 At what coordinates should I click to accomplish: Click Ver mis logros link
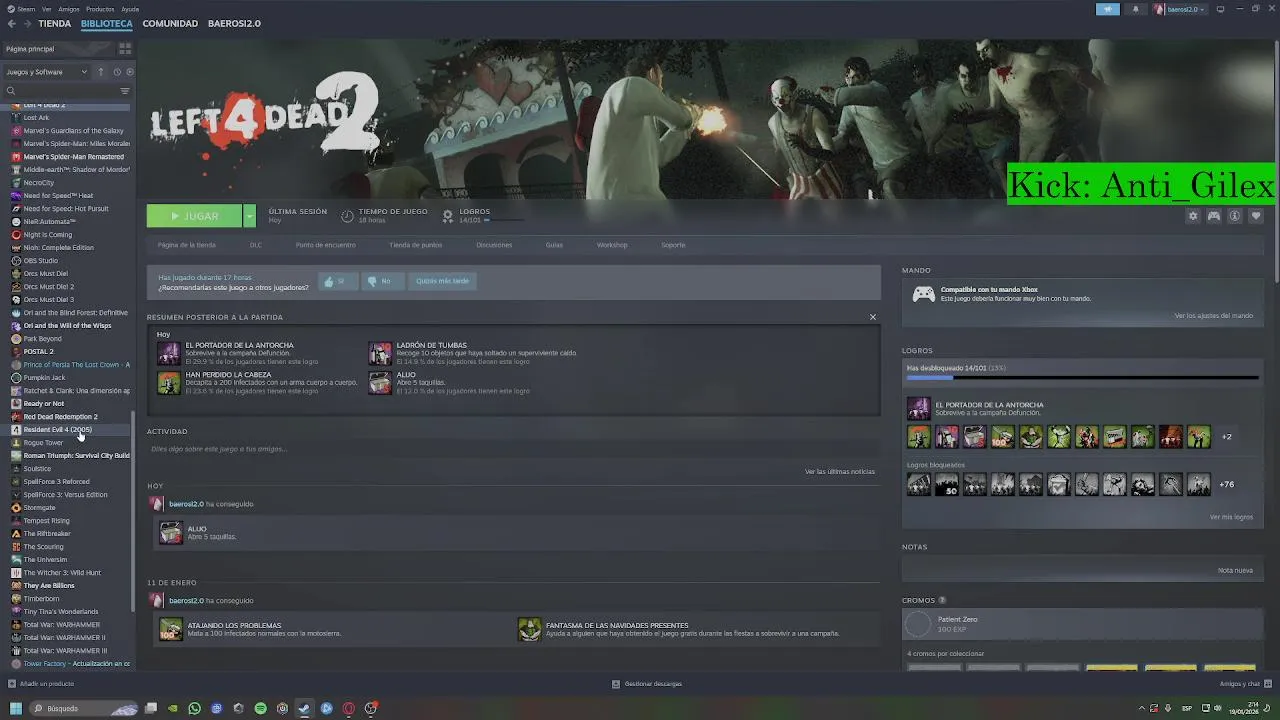[x=1231, y=517]
